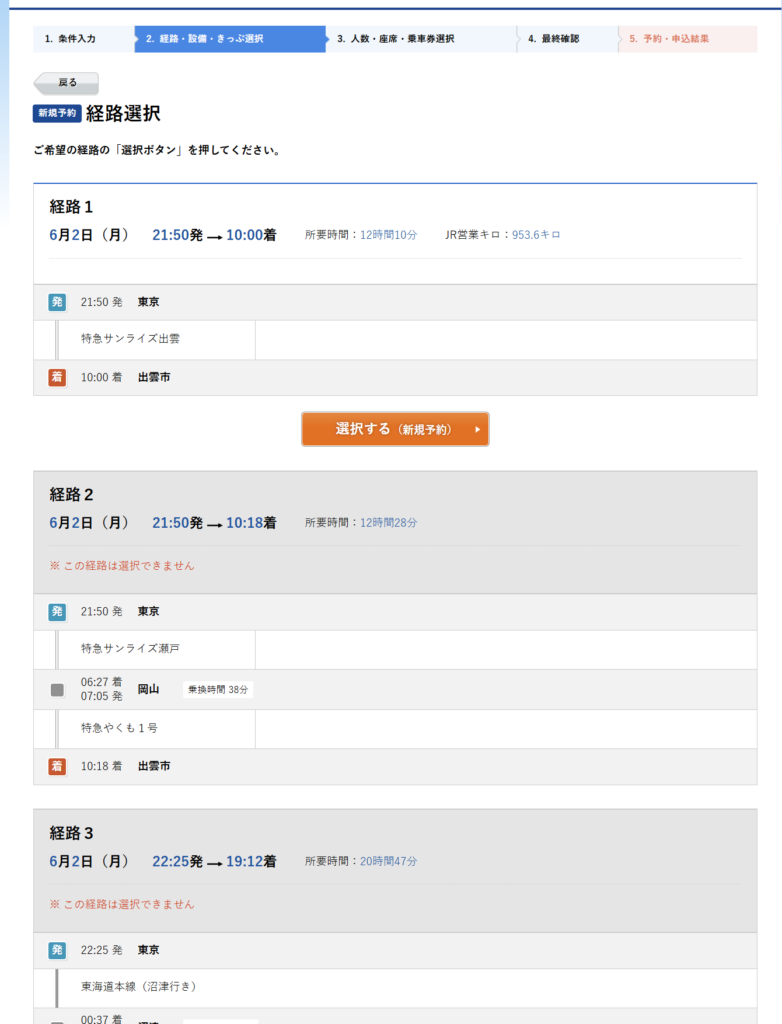
Task: Click gray transfer square icon at 岡山
Action: click(x=57, y=690)
